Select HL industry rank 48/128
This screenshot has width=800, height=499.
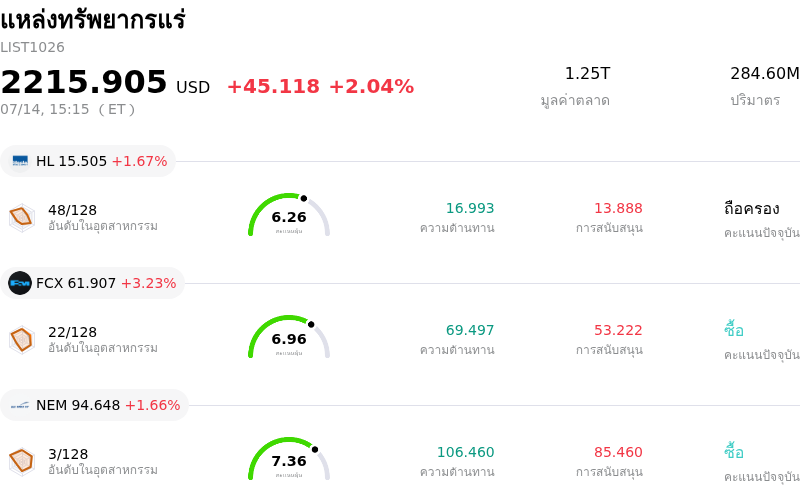72,210
